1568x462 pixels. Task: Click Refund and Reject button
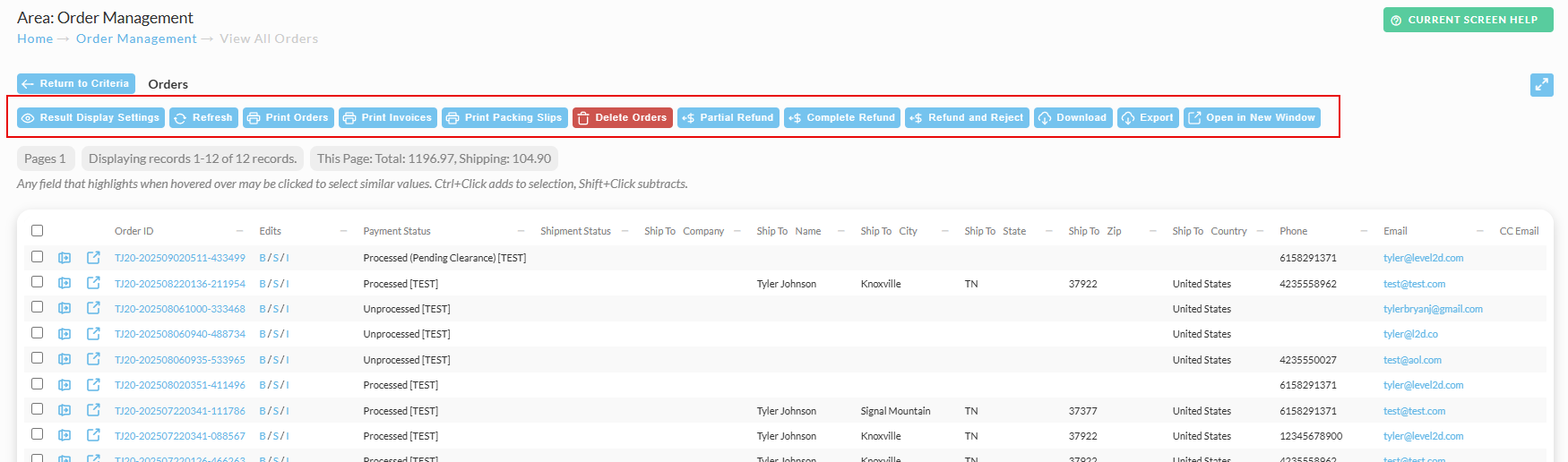[967, 117]
